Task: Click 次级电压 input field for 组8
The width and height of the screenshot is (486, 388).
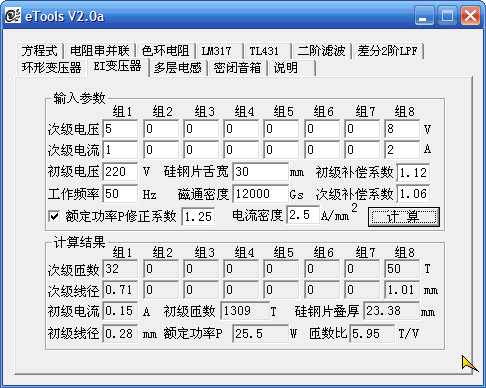Action: (x=402, y=129)
